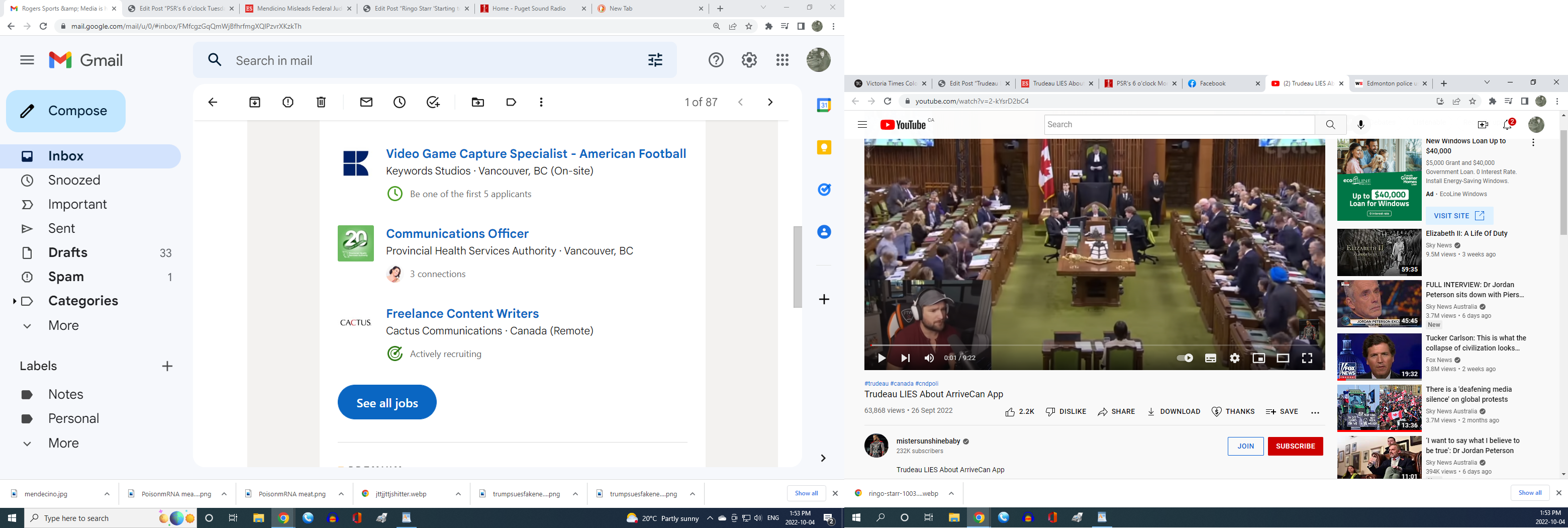Image resolution: width=1568 pixels, height=528 pixels.
Task: Click the See all jobs button
Action: pos(386,403)
